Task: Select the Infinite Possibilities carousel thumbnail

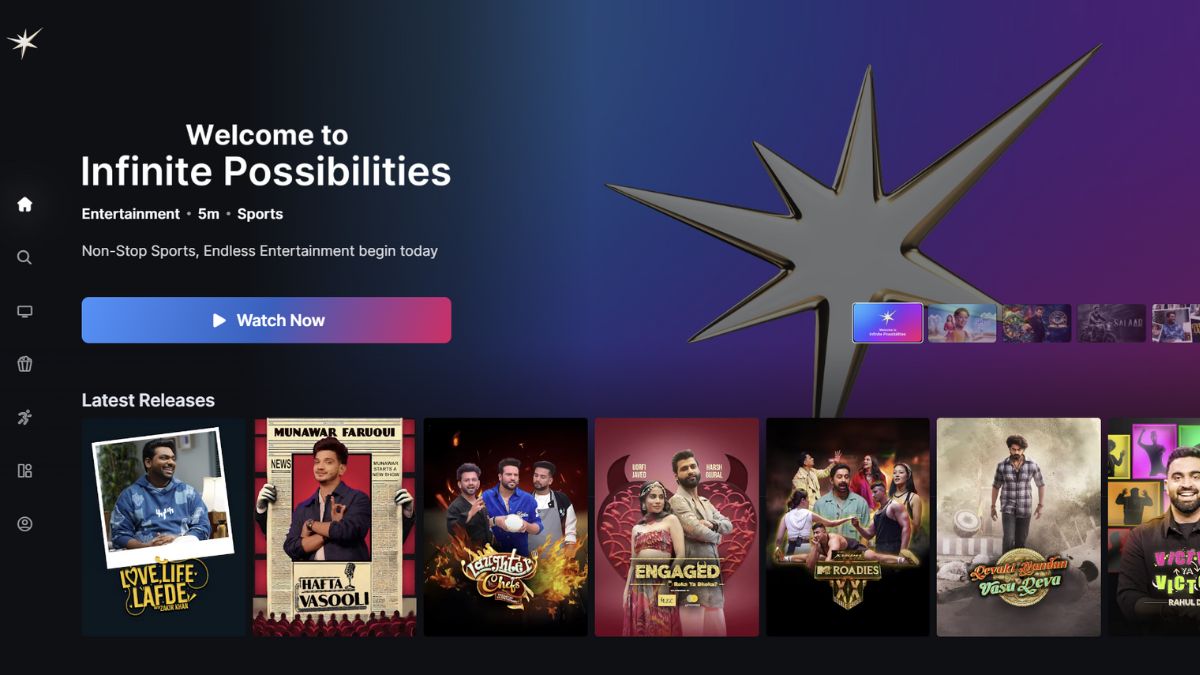Action: (x=888, y=323)
